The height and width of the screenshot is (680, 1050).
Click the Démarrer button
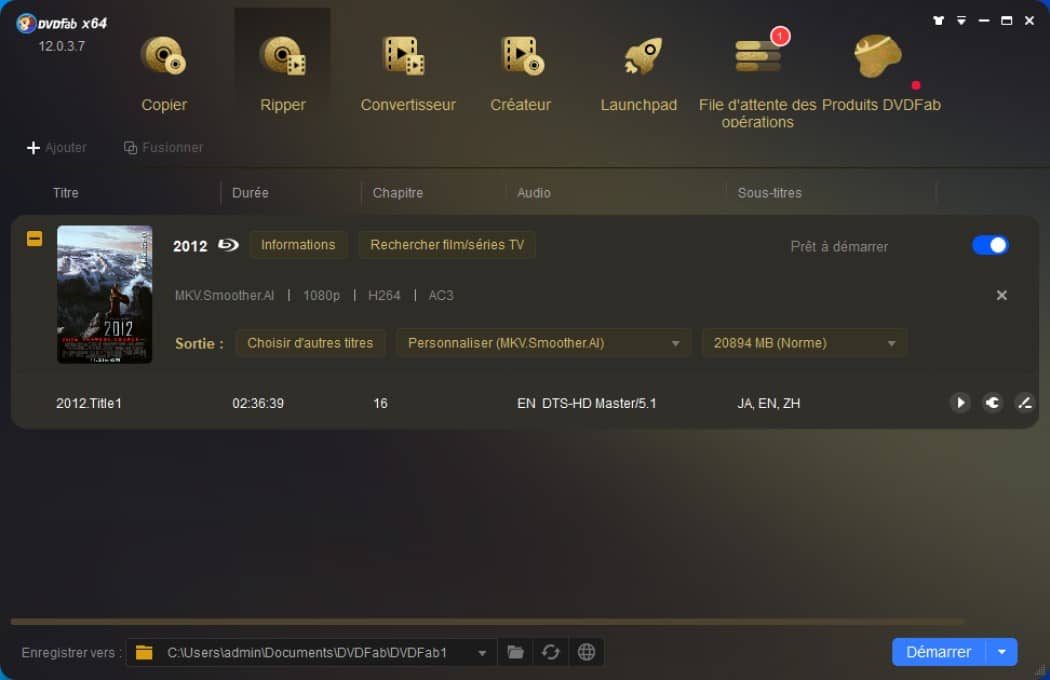pyautogui.click(x=938, y=652)
